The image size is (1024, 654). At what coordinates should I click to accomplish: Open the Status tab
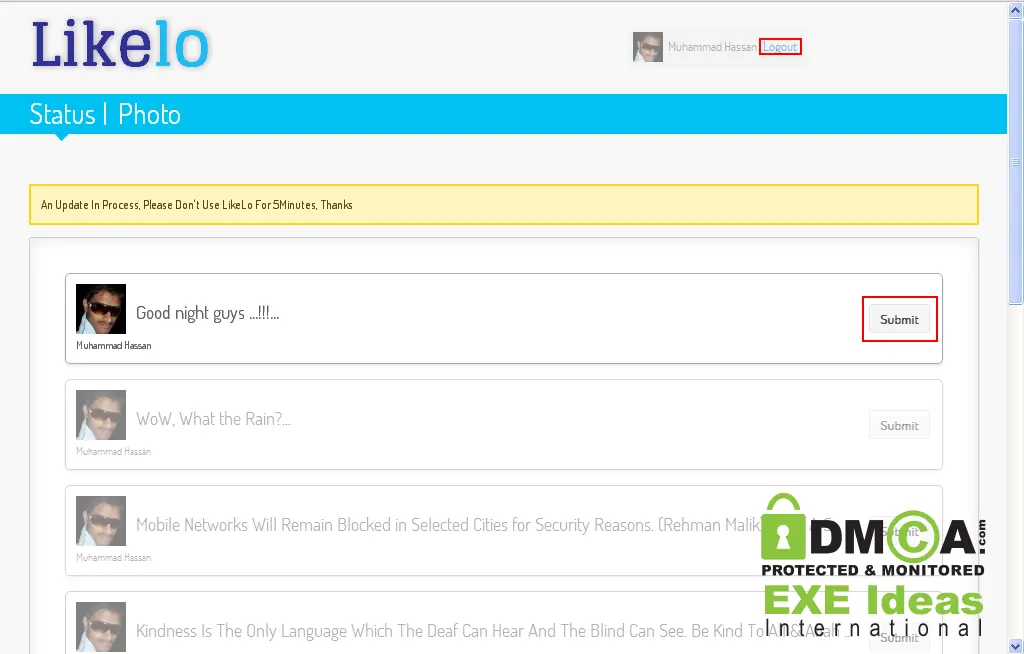tap(62, 114)
